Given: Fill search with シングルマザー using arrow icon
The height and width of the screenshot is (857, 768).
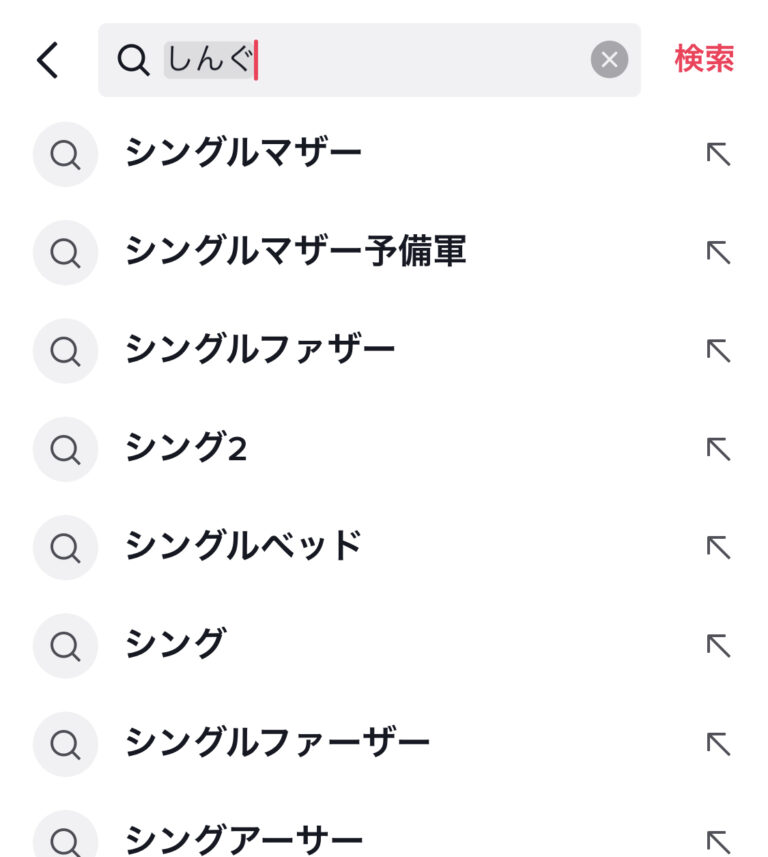Looking at the screenshot, I should click(718, 154).
